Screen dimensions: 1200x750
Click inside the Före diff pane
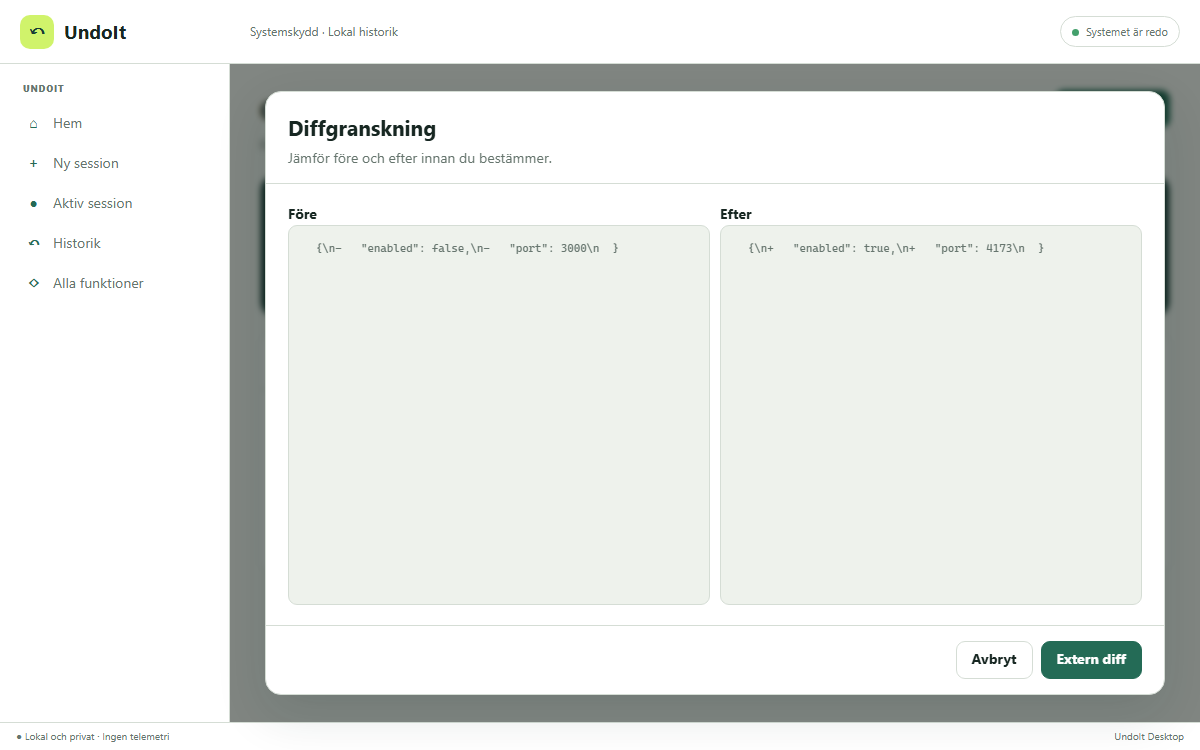(x=499, y=415)
